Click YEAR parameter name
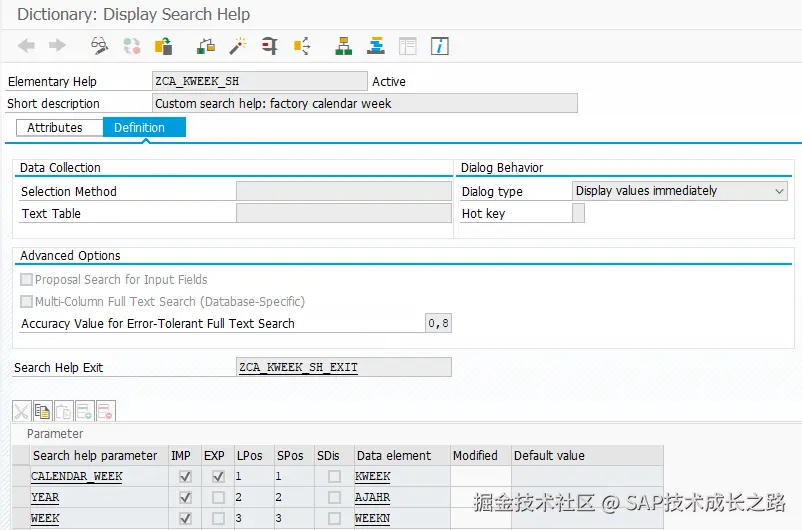The width and height of the screenshot is (802, 530). (45, 497)
